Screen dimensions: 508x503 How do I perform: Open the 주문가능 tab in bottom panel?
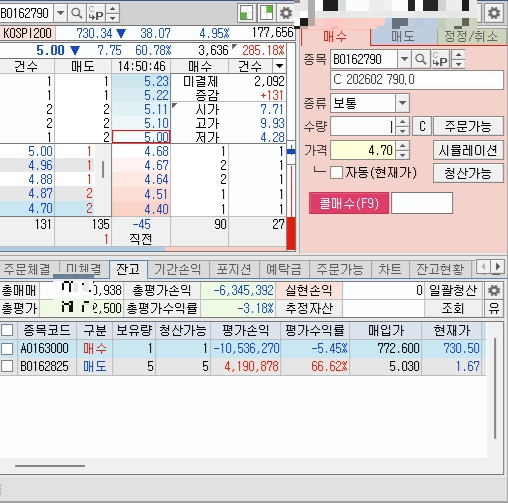point(340,269)
